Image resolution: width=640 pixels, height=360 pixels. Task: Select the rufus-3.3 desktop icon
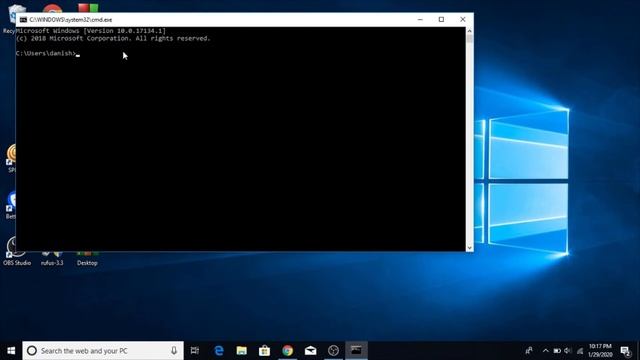point(52,258)
